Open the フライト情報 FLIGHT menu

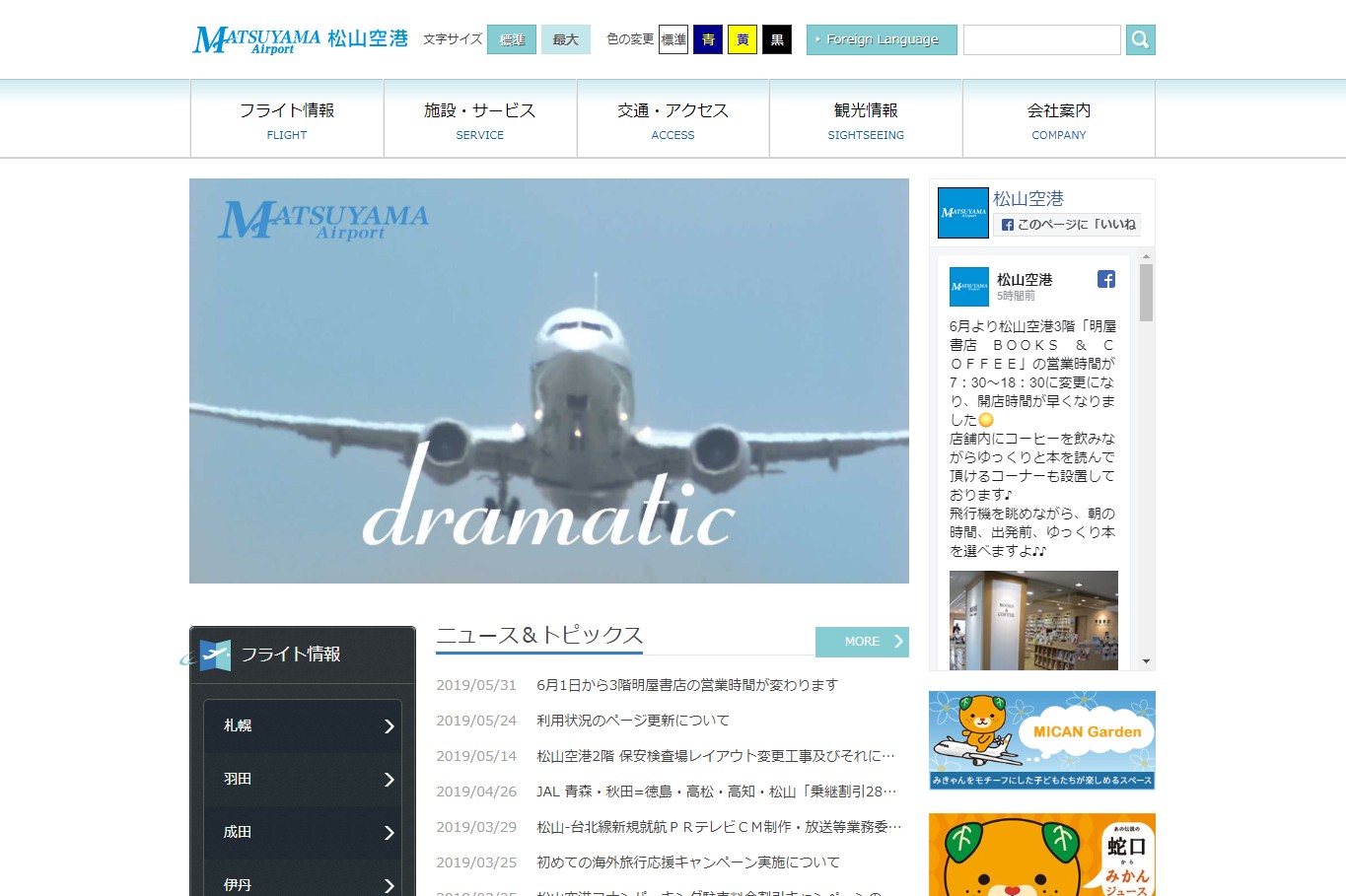(287, 118)
